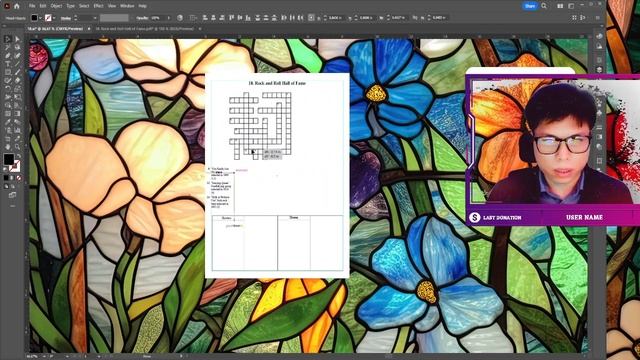Select the Column Graph tool
The width and height of the screenshot is (640, 360).
click(x=17, y=130)
